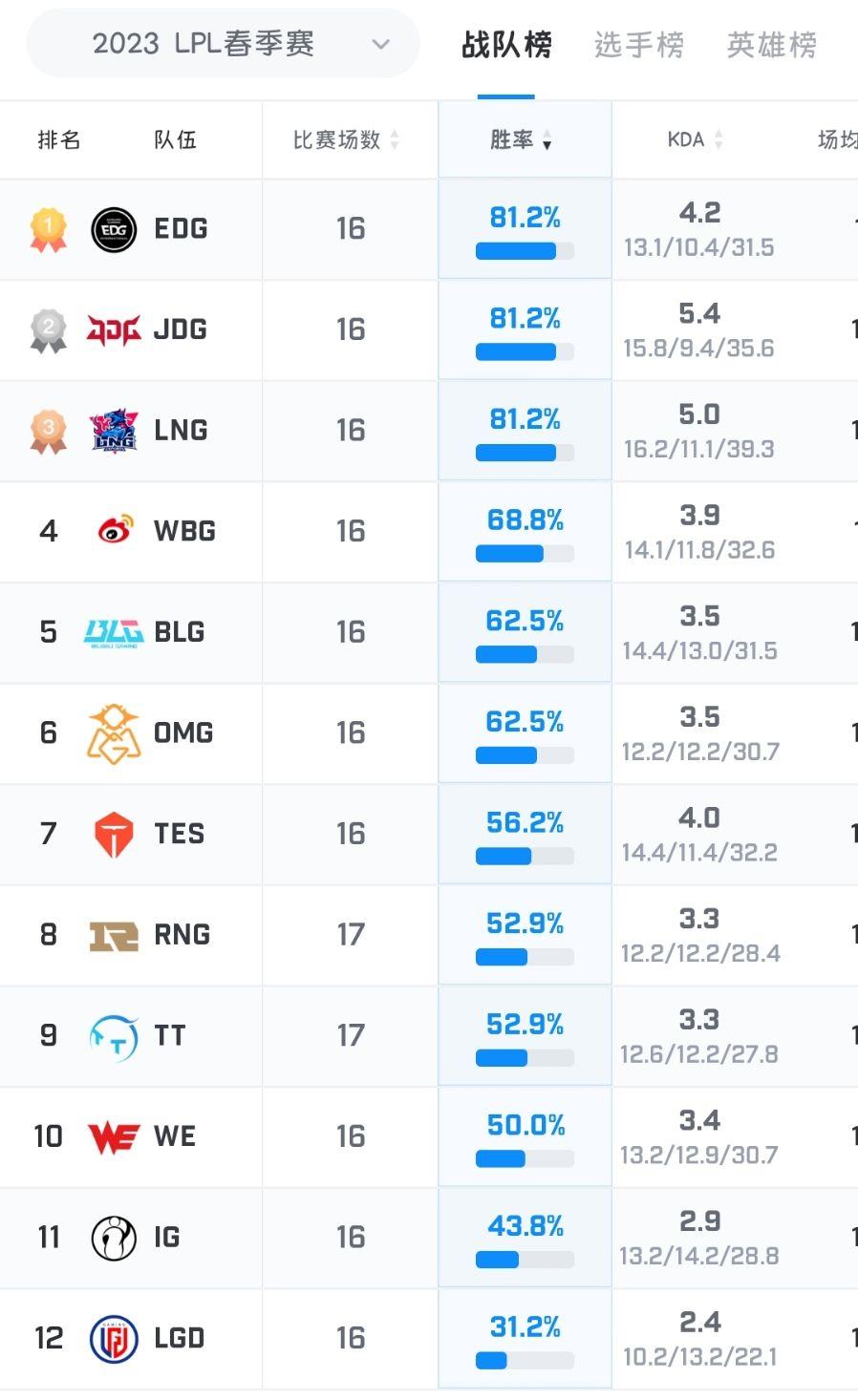Select the JDG team logo
Image resolution: width=858 pixels, height=1400 pixels.
click(x=114, y=329)
